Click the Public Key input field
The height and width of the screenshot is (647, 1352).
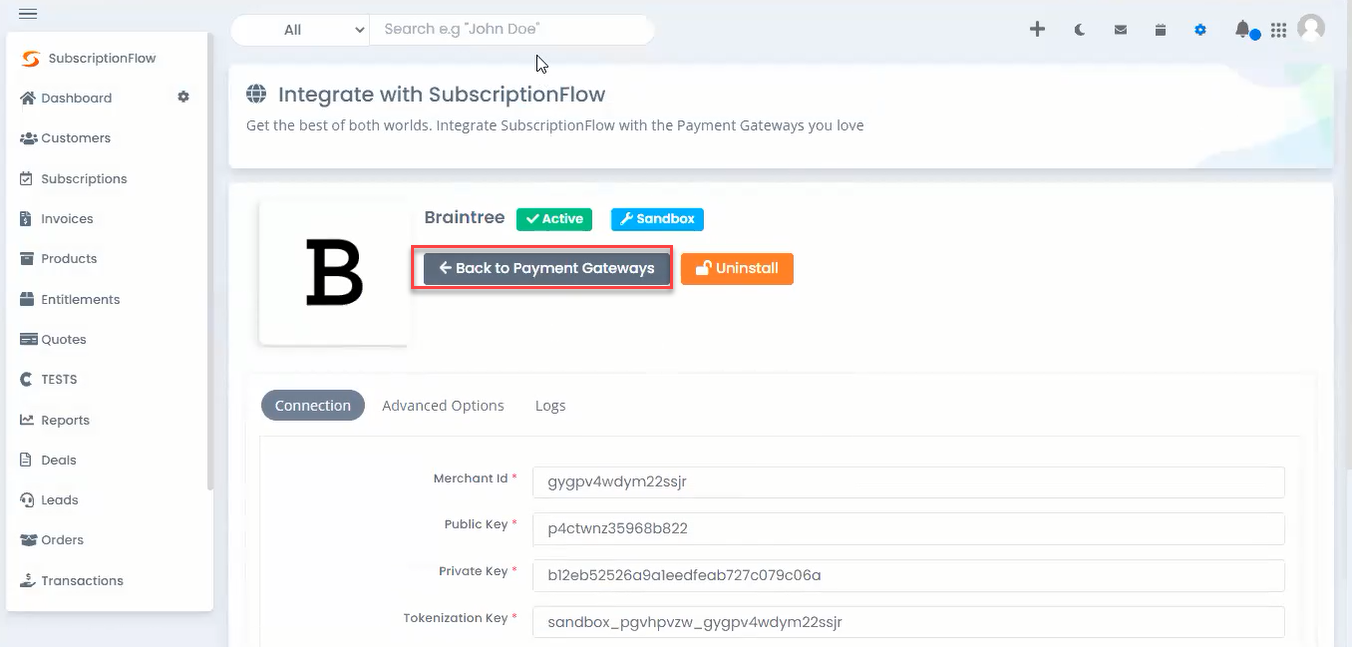coord(908,528)
